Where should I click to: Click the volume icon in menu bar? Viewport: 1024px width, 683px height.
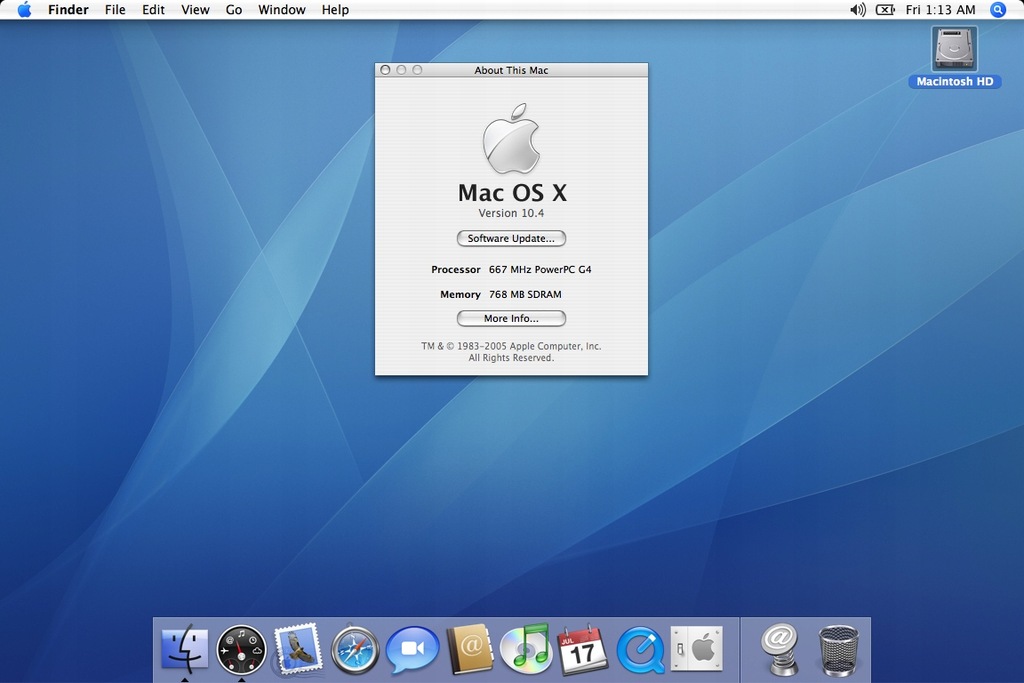pos(857,10)
